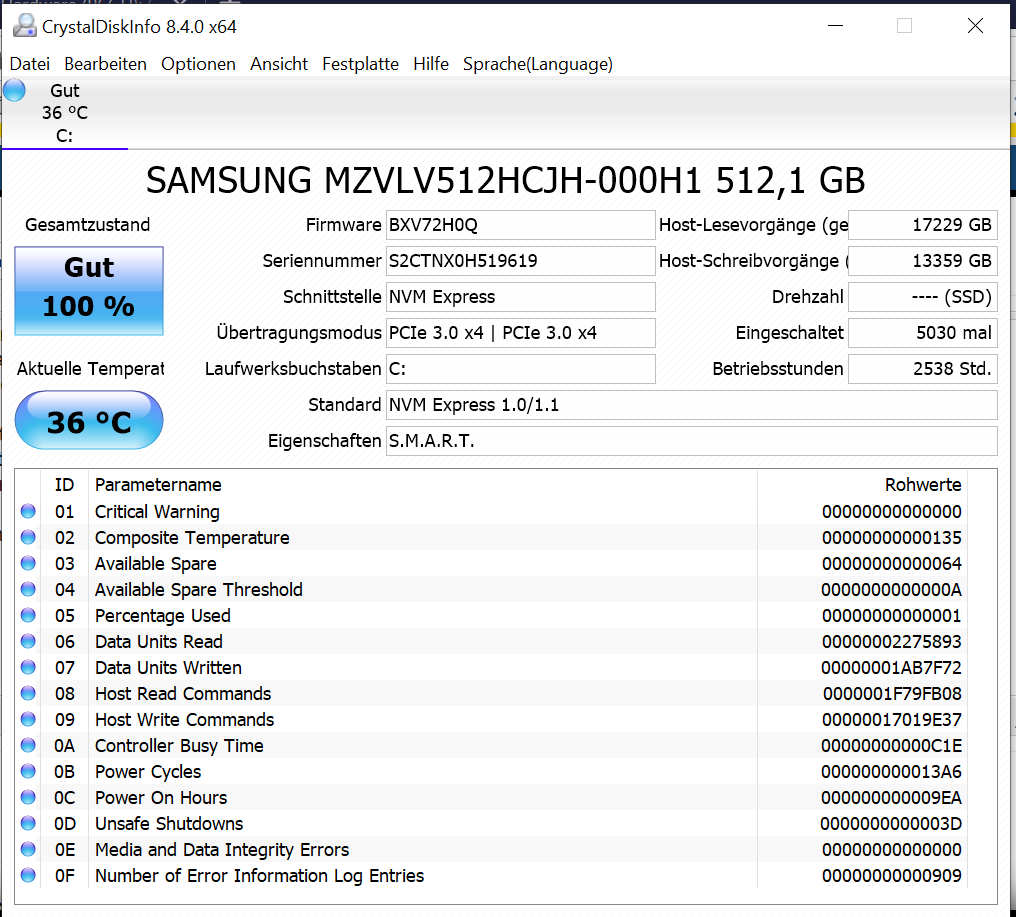Screen dimensions: 1016x917
Task: Click the 36 °C temperature button
Action: coord(89,421)
